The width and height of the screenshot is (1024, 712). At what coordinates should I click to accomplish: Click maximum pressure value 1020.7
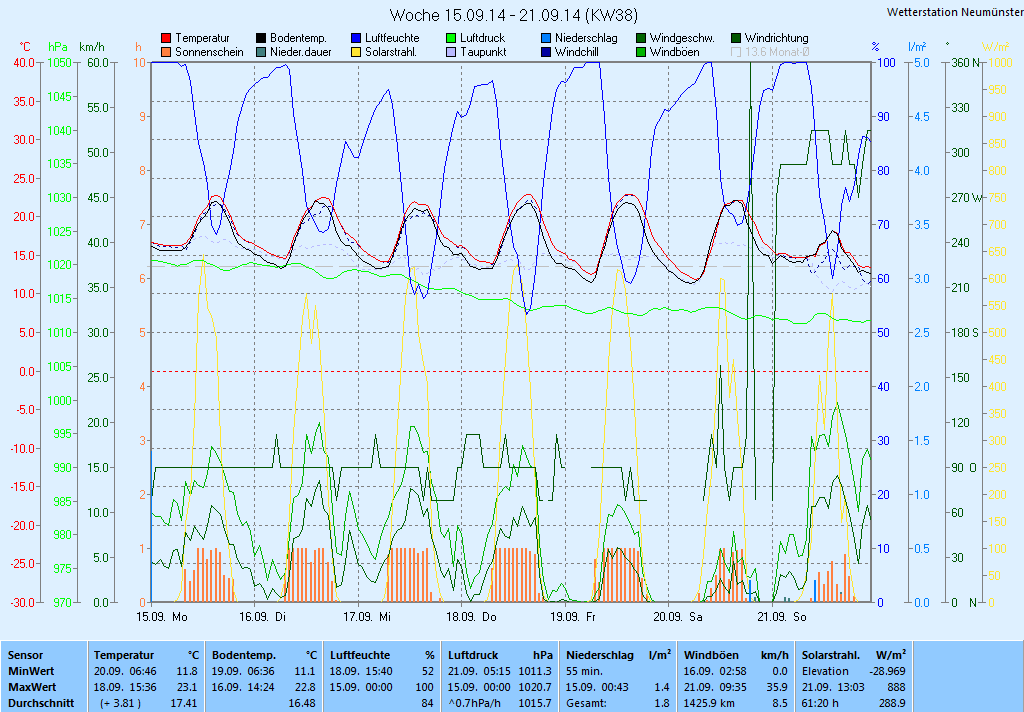click(x=535, y=687)
